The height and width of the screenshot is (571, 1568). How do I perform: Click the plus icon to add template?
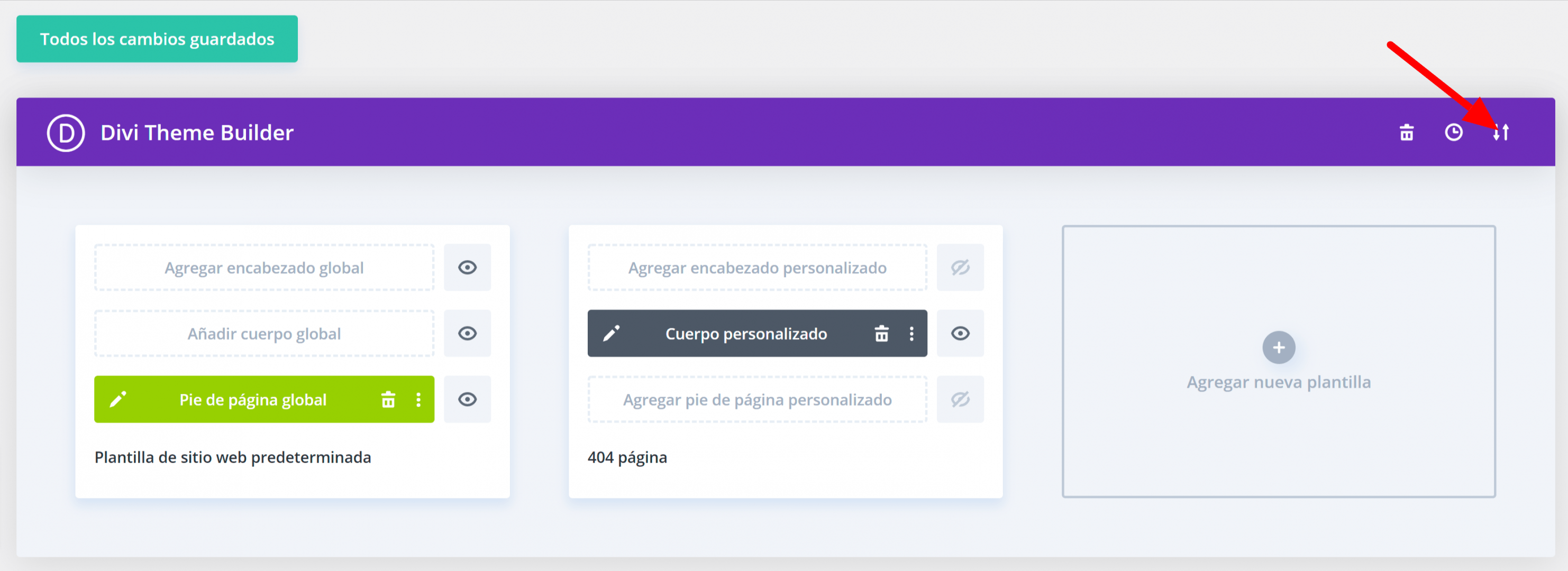[1279, 347]
